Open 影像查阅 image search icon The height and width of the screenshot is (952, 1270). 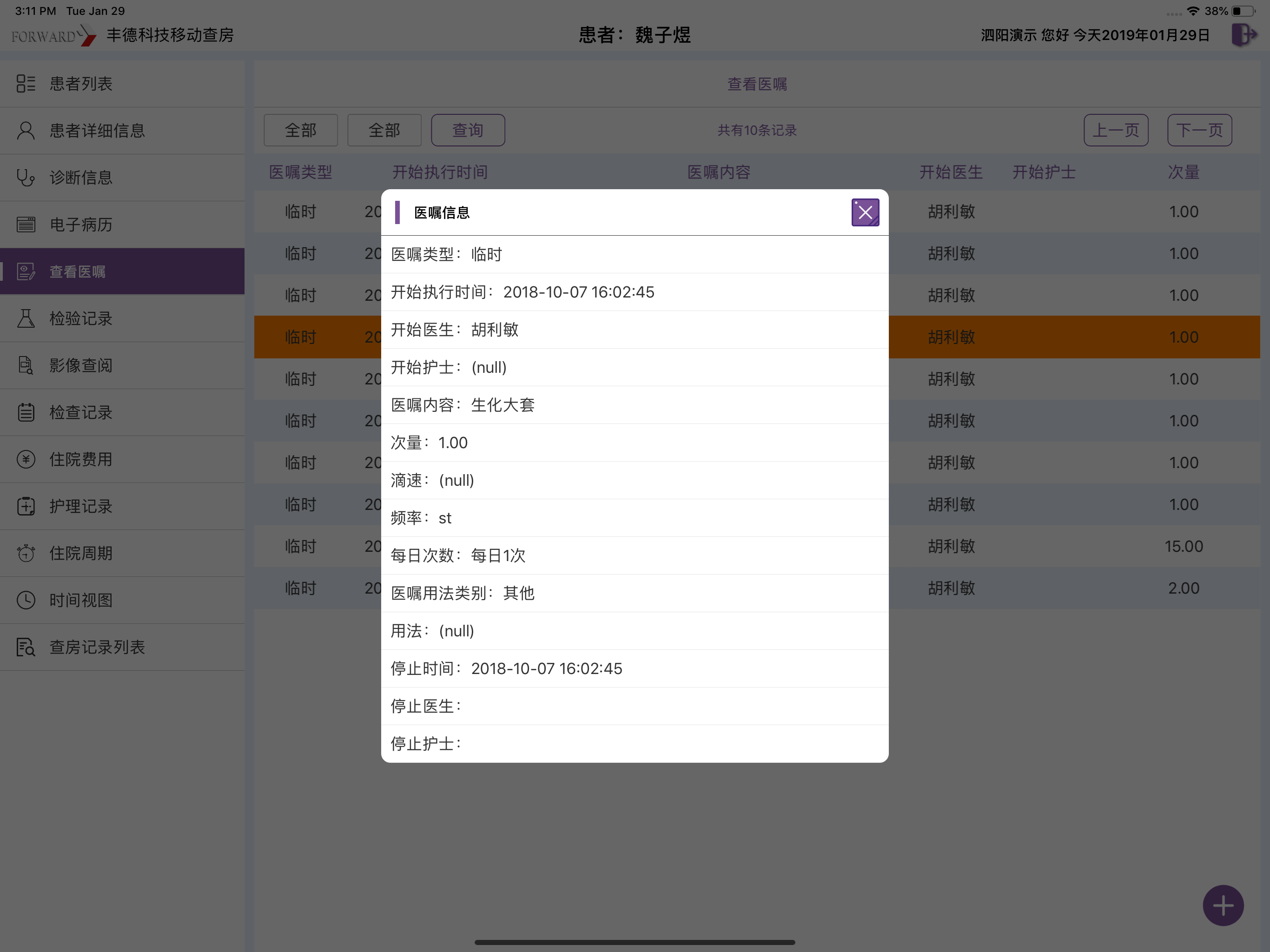[x=26, y=366]
